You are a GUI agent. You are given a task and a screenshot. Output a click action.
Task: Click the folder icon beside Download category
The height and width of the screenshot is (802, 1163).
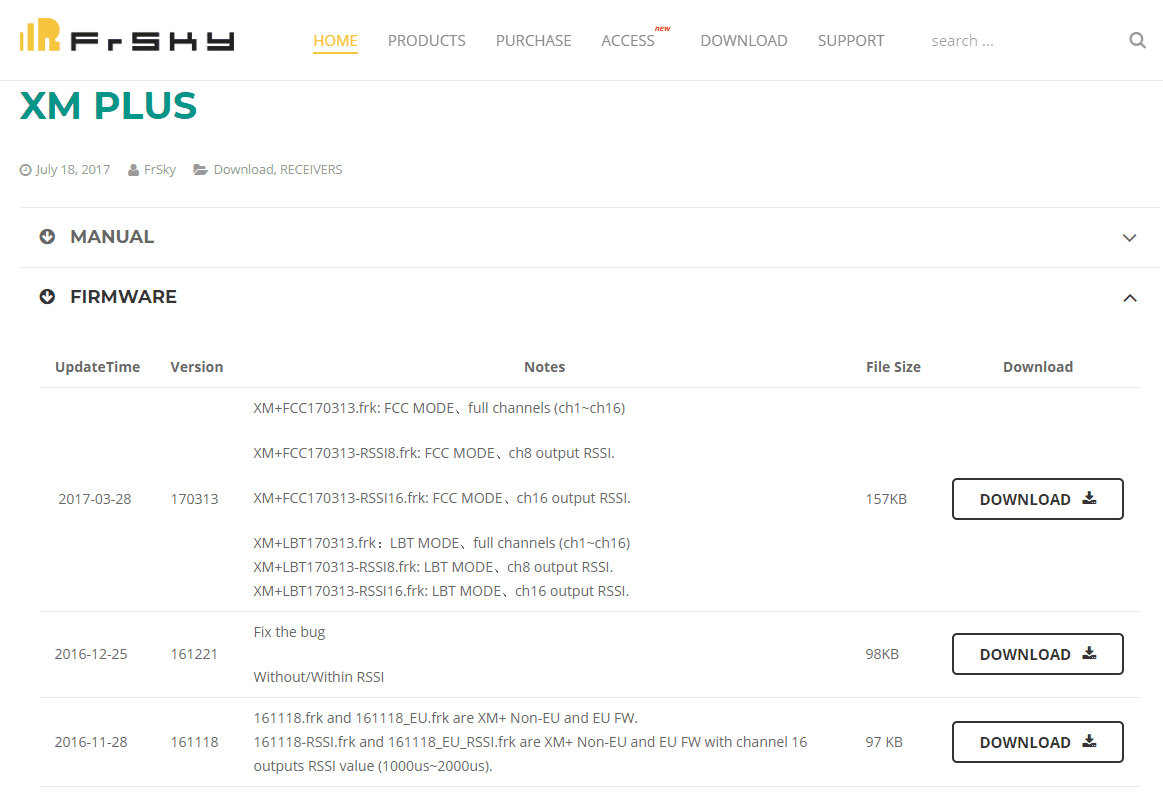click(x=200, y=170)
